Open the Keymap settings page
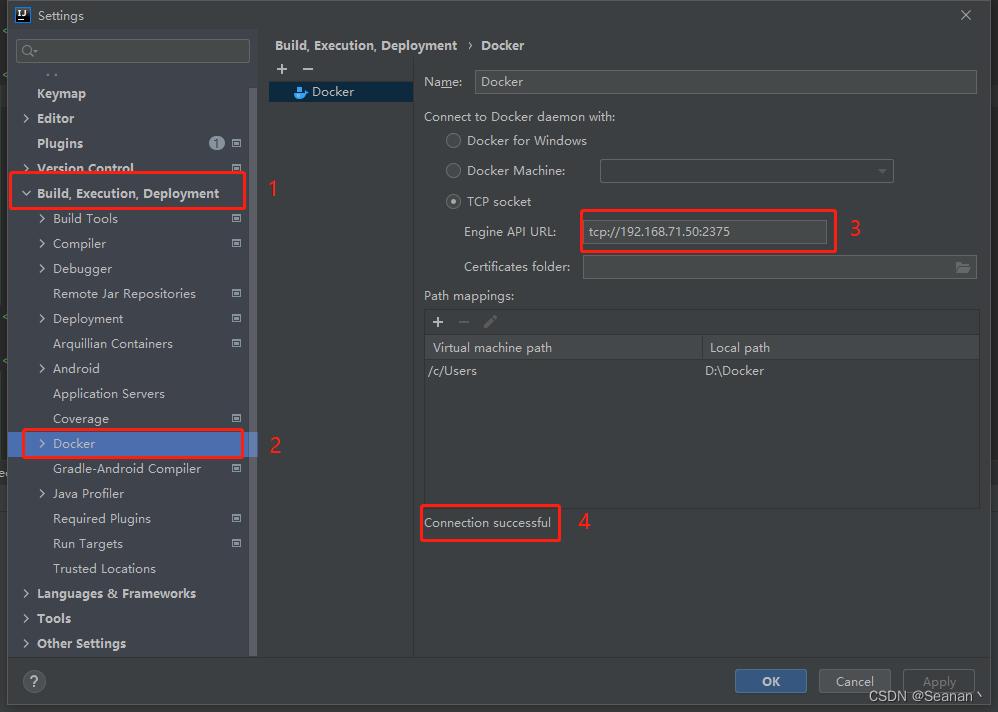The width and height of the screenshot is (998, 712). 61,94
